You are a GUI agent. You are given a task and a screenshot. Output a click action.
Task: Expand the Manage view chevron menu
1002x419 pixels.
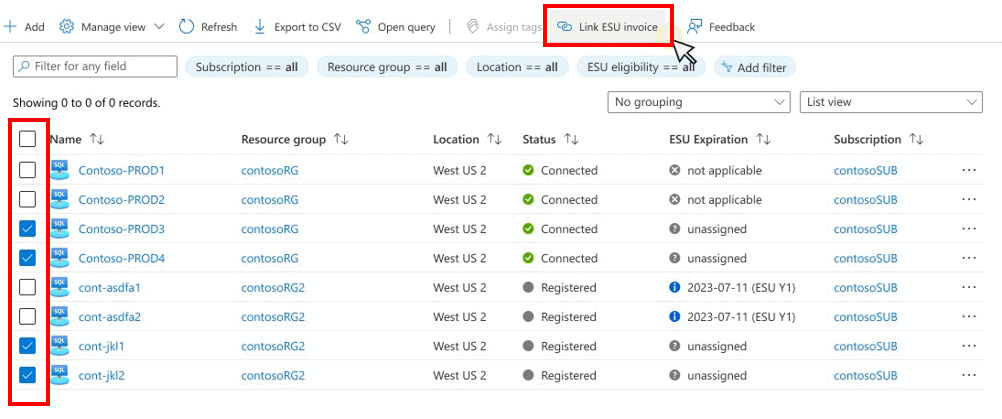pyautogui.click(x=159, y=27)
